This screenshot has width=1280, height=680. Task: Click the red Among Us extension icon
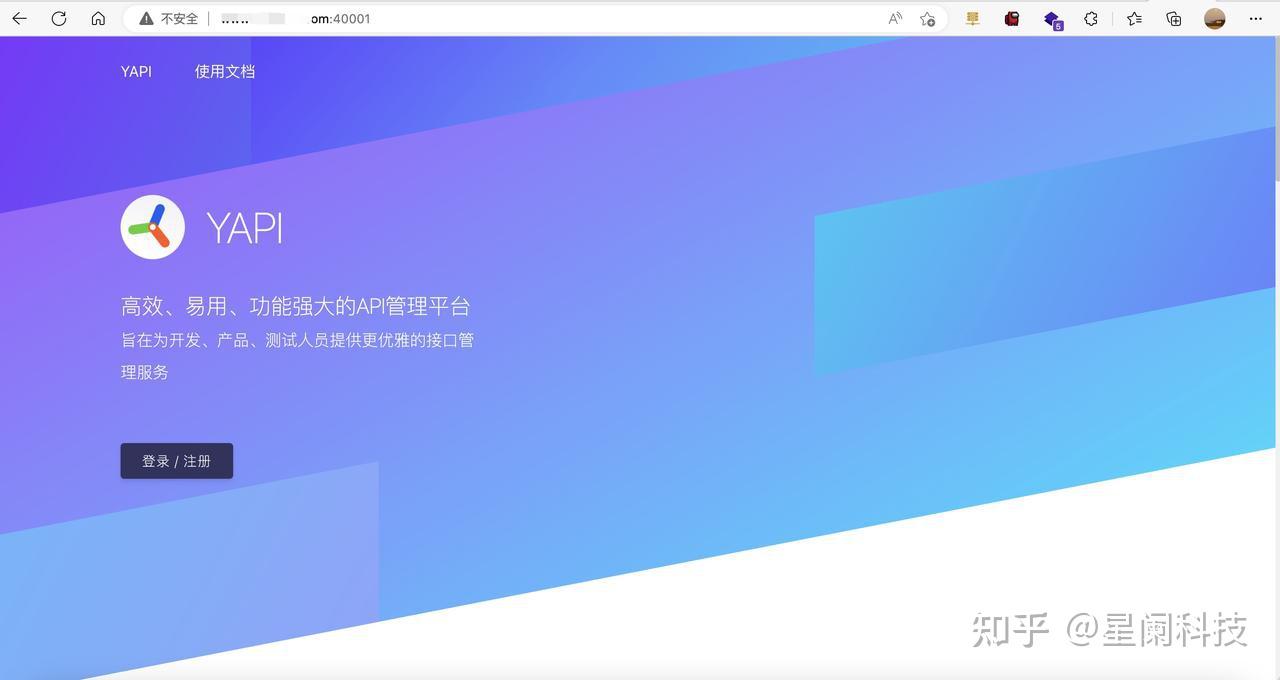coord(1011,18)
